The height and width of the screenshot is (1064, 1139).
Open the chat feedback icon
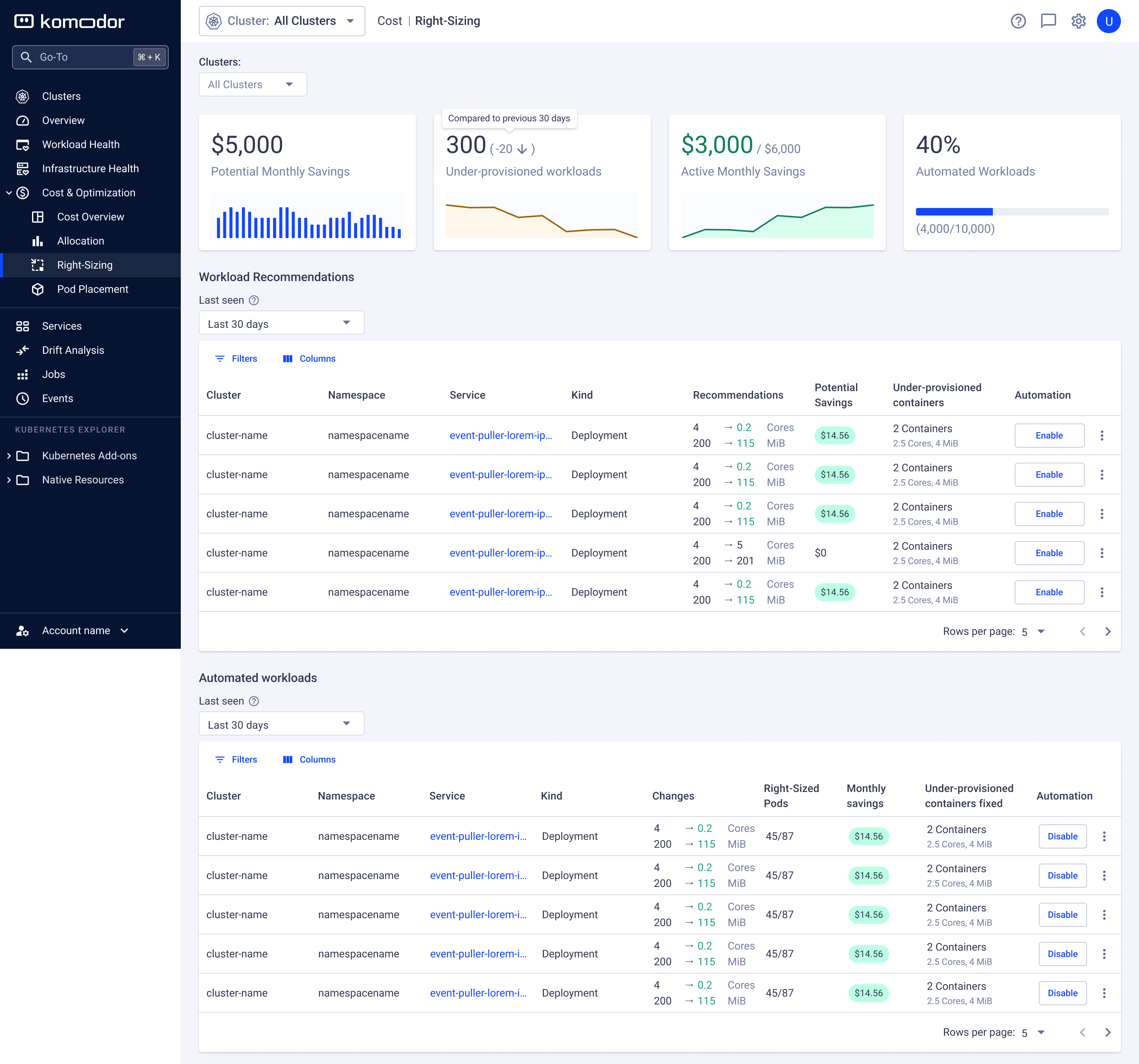1048,21
